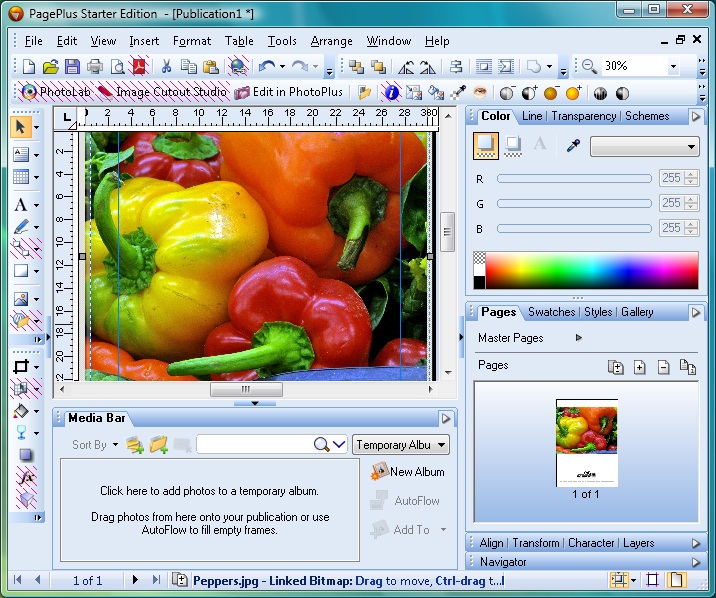Click the New Album button
Image resolution: width=716 pixels, height=598 pixels.
[408, 472]
